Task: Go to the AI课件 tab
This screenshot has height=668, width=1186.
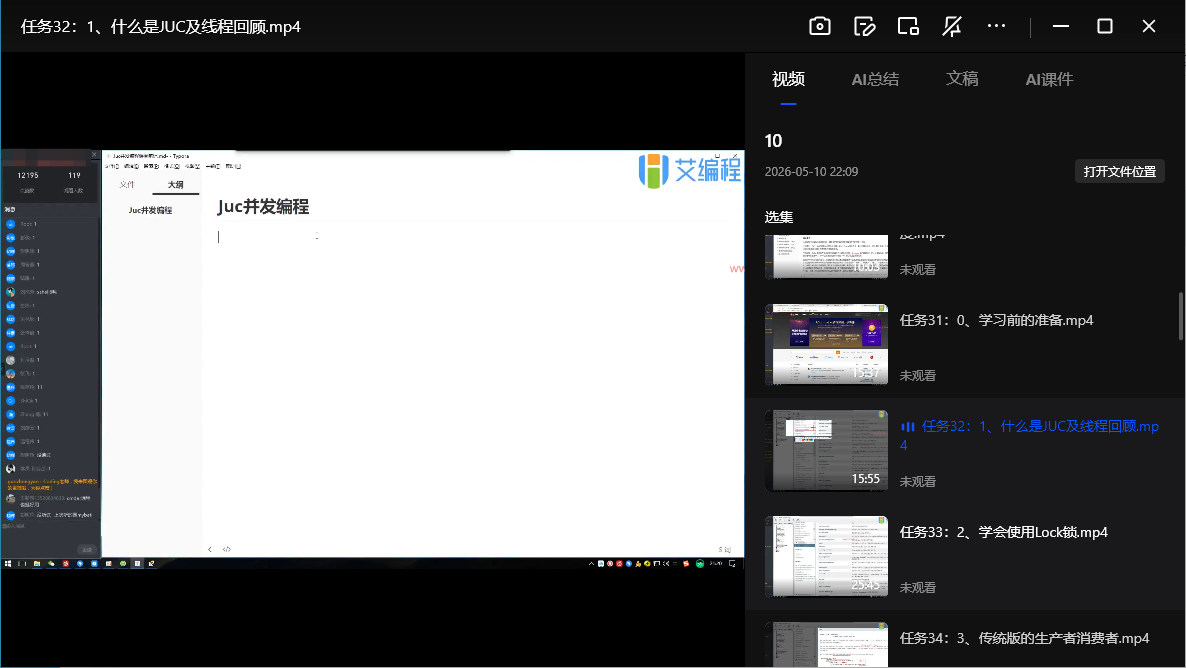Action: [1049, 79]
